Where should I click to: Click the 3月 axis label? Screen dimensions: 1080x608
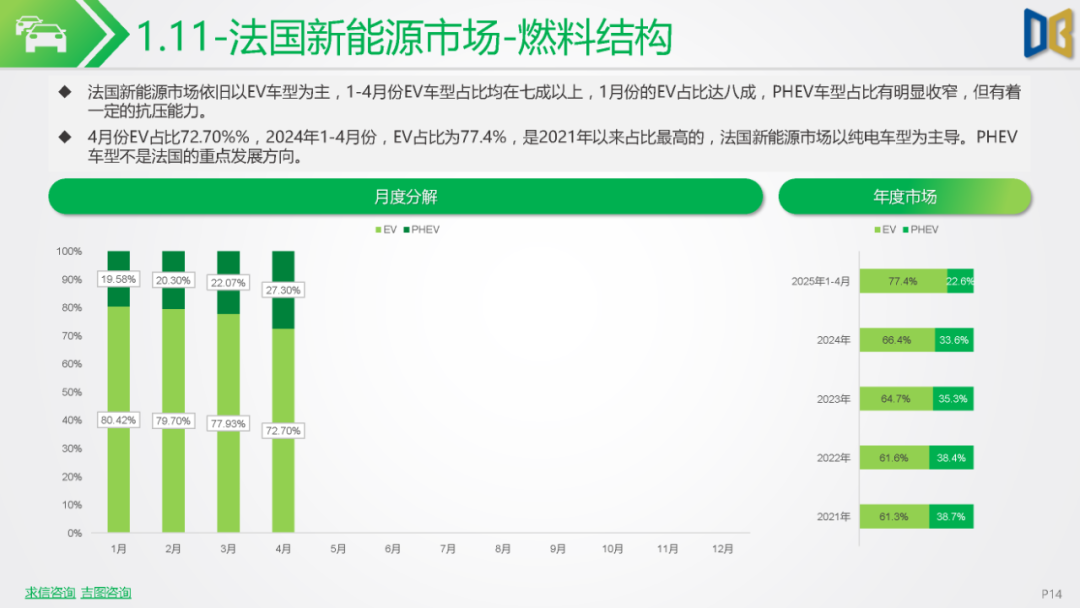coord(228,549)
